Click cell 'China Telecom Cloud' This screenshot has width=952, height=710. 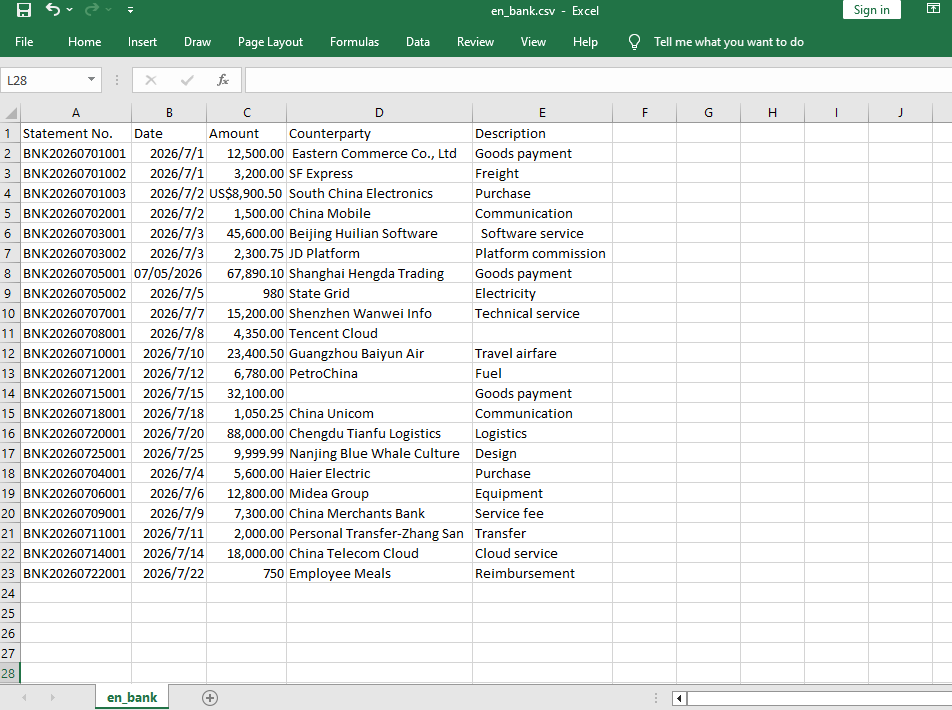(379, 553)
